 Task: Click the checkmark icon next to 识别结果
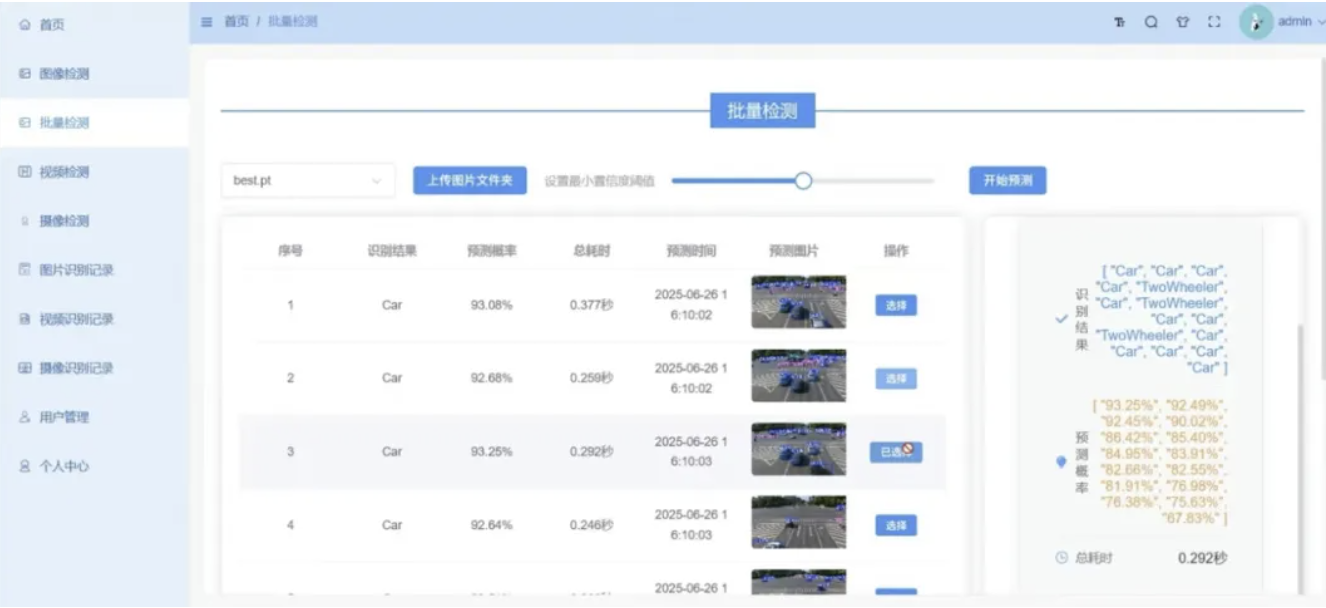1061,319
